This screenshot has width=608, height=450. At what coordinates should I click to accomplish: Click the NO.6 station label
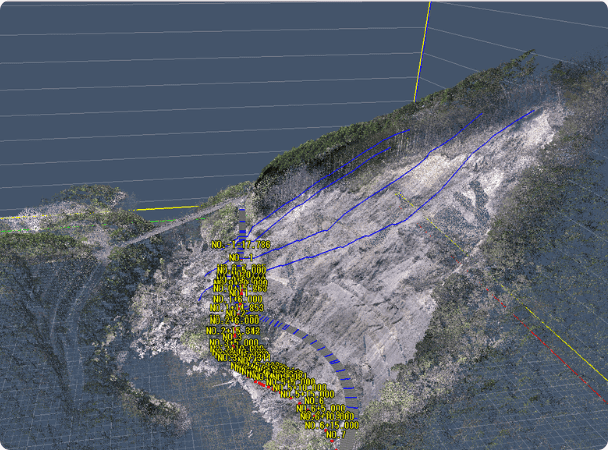[317, 400]
